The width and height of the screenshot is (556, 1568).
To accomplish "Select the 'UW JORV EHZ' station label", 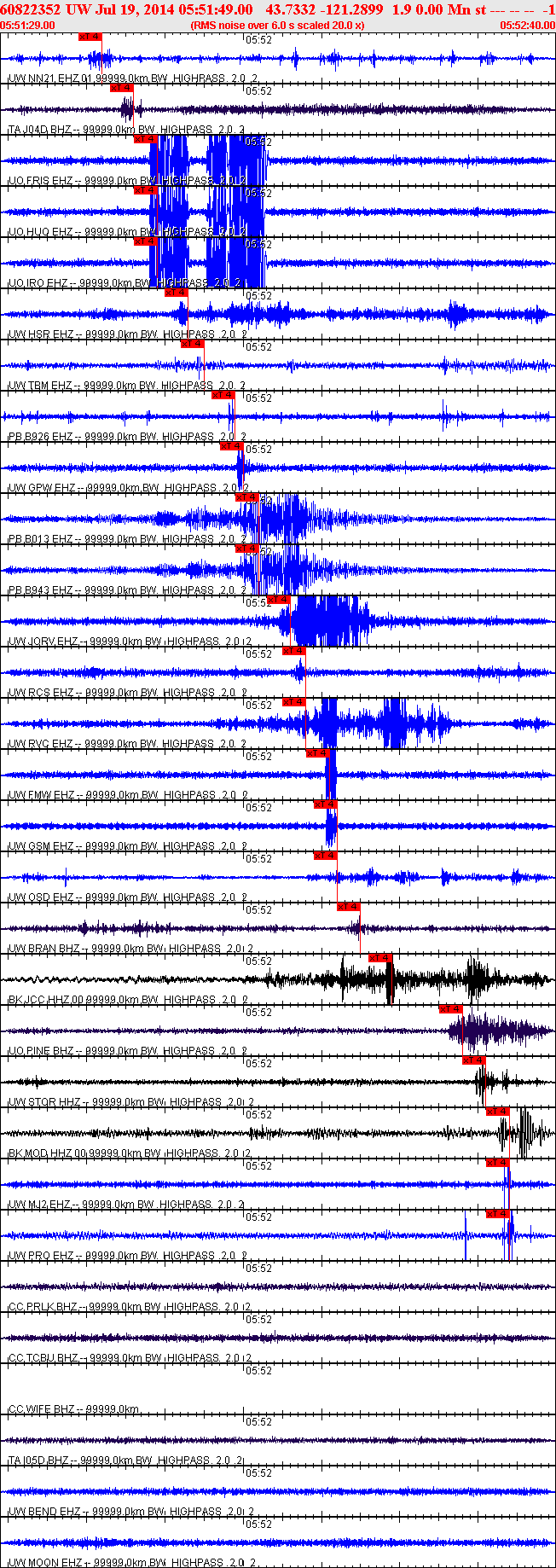I will point(43,642).
